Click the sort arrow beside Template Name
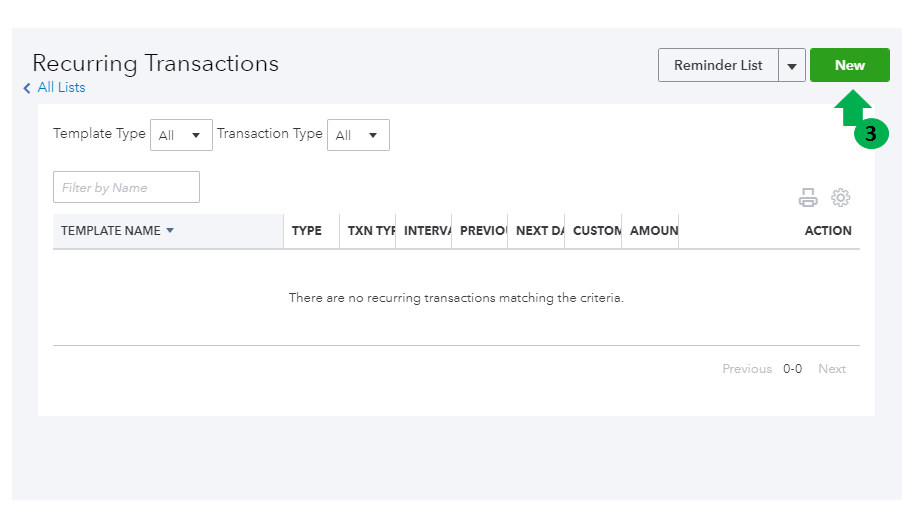This screenshot has height=531, width=919. (170, 231)
